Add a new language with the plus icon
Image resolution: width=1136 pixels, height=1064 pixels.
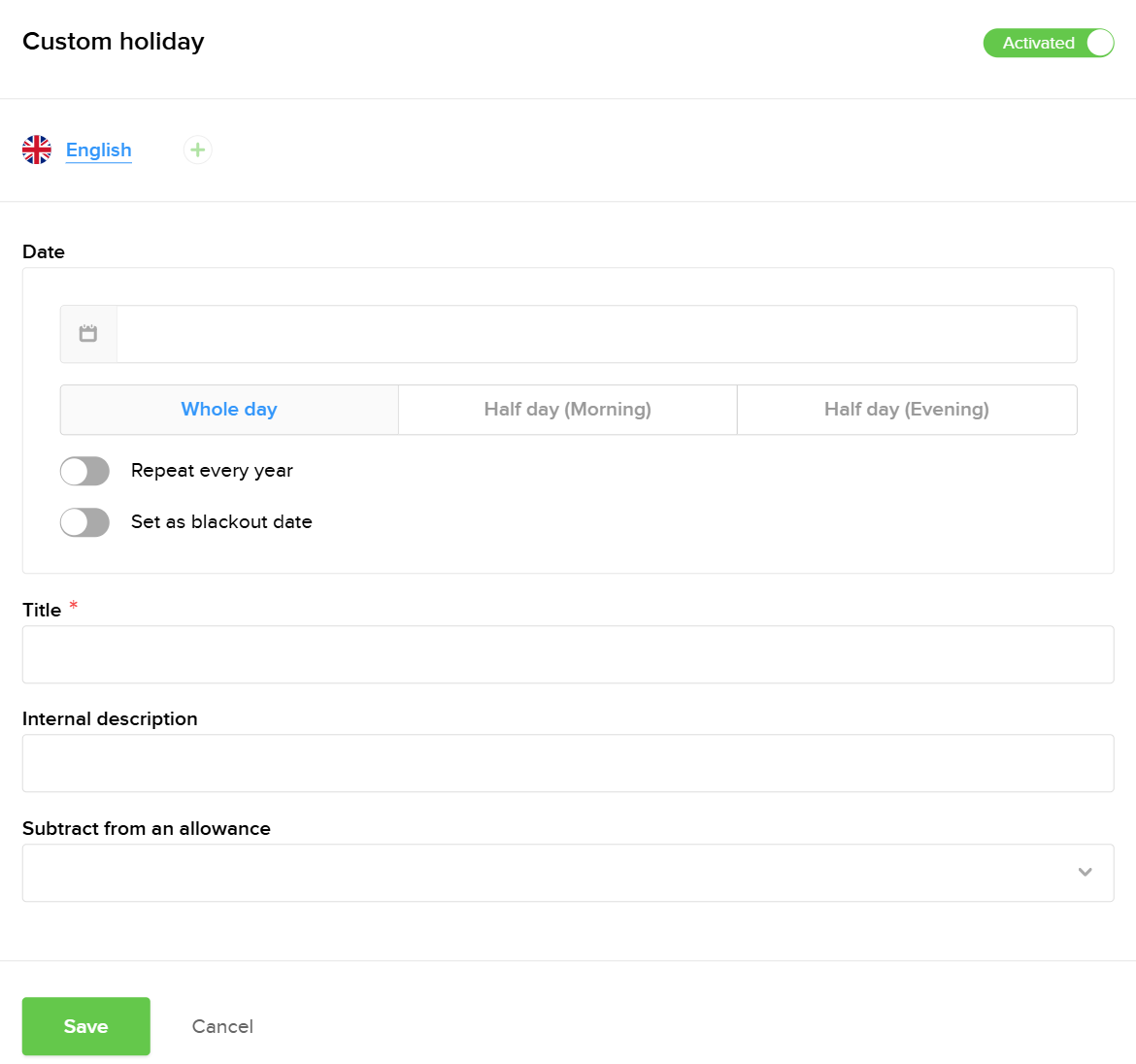[197, 150]
